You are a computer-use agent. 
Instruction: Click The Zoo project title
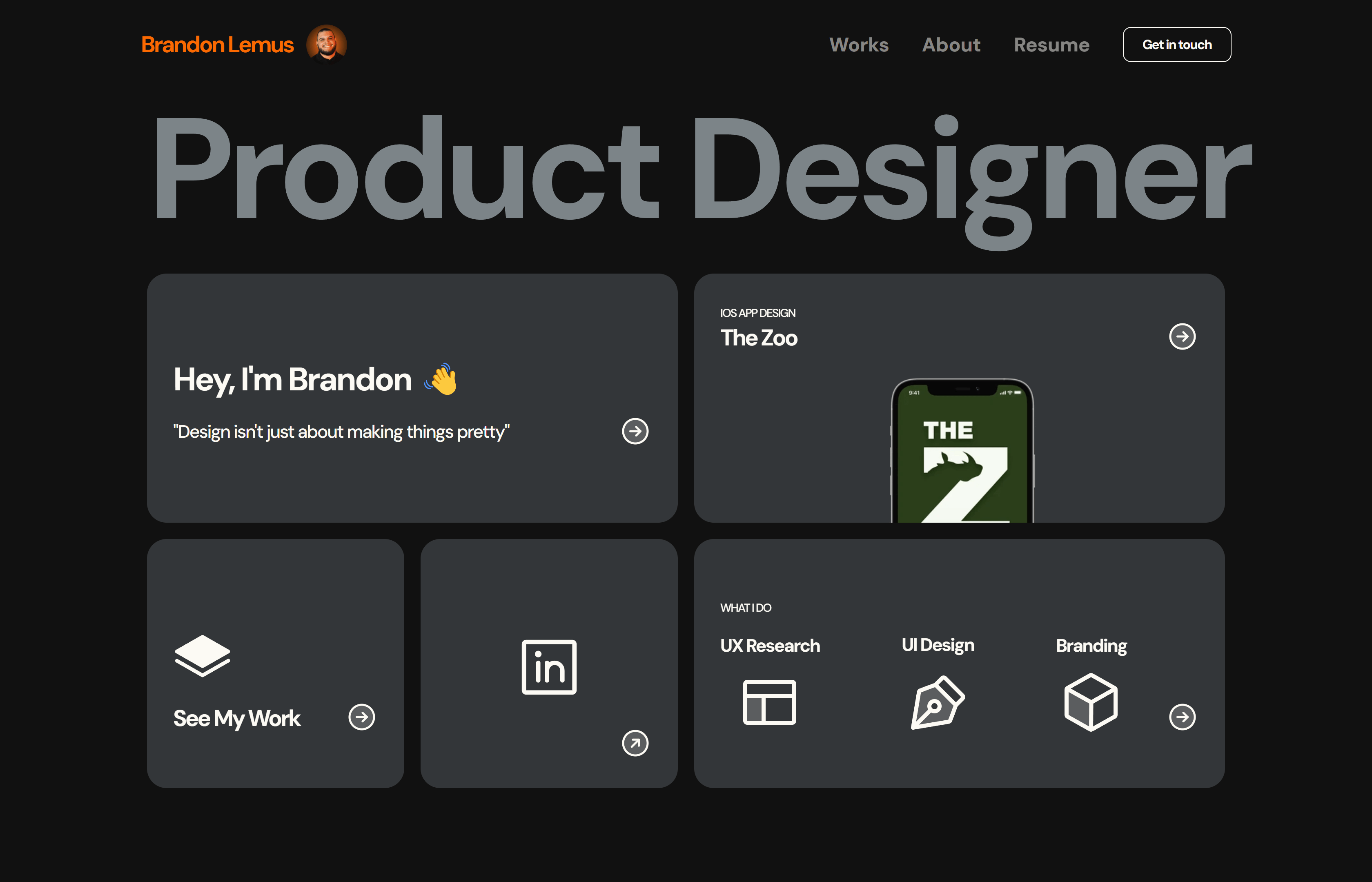759,338
